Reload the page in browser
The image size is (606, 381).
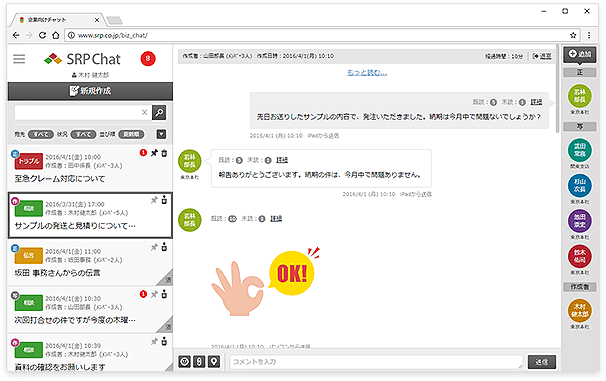(43, 35)
